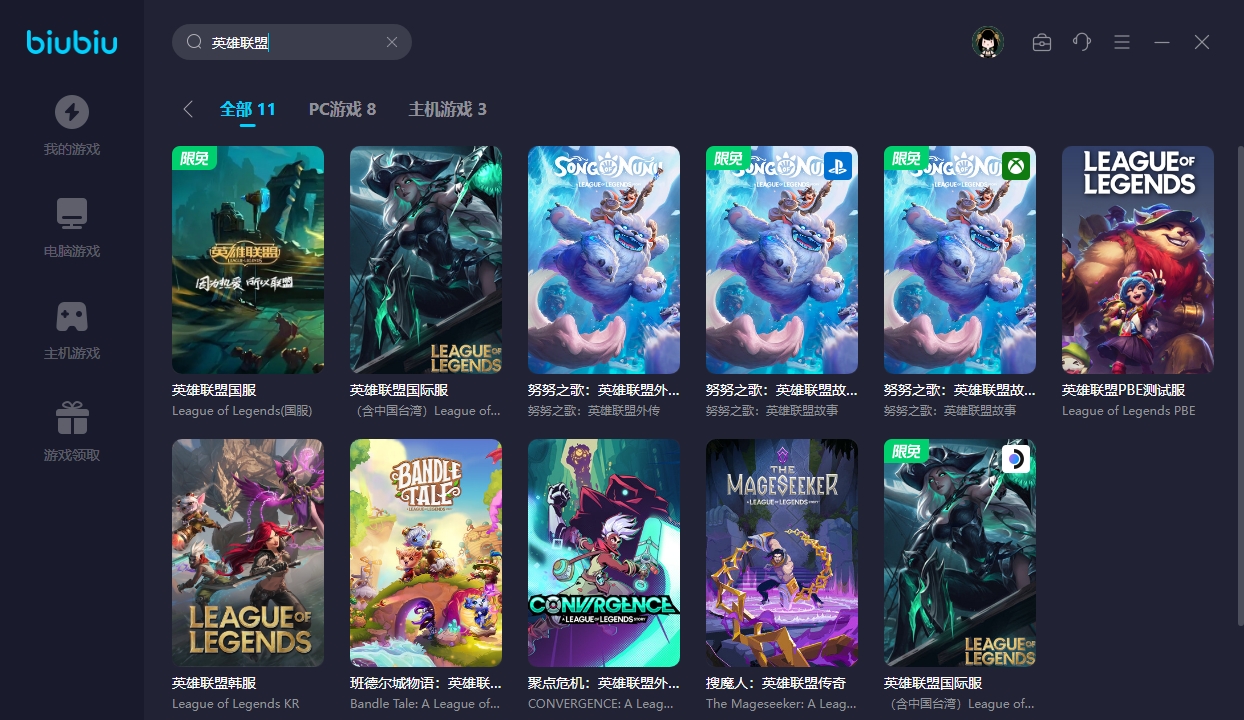Open customer support headset icon
Image resolution: width=1244 pixels, height=720 pixels.
tap(1082, 42)
